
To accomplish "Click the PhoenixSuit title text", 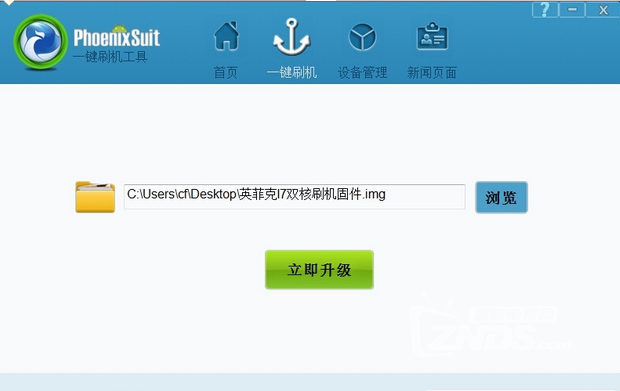I will point(117,38).
